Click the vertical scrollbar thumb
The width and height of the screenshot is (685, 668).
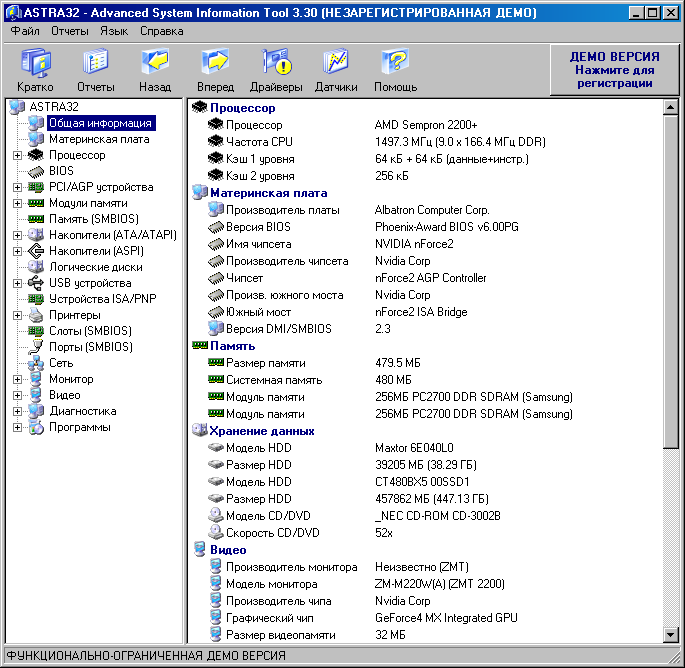coord(671,281)
